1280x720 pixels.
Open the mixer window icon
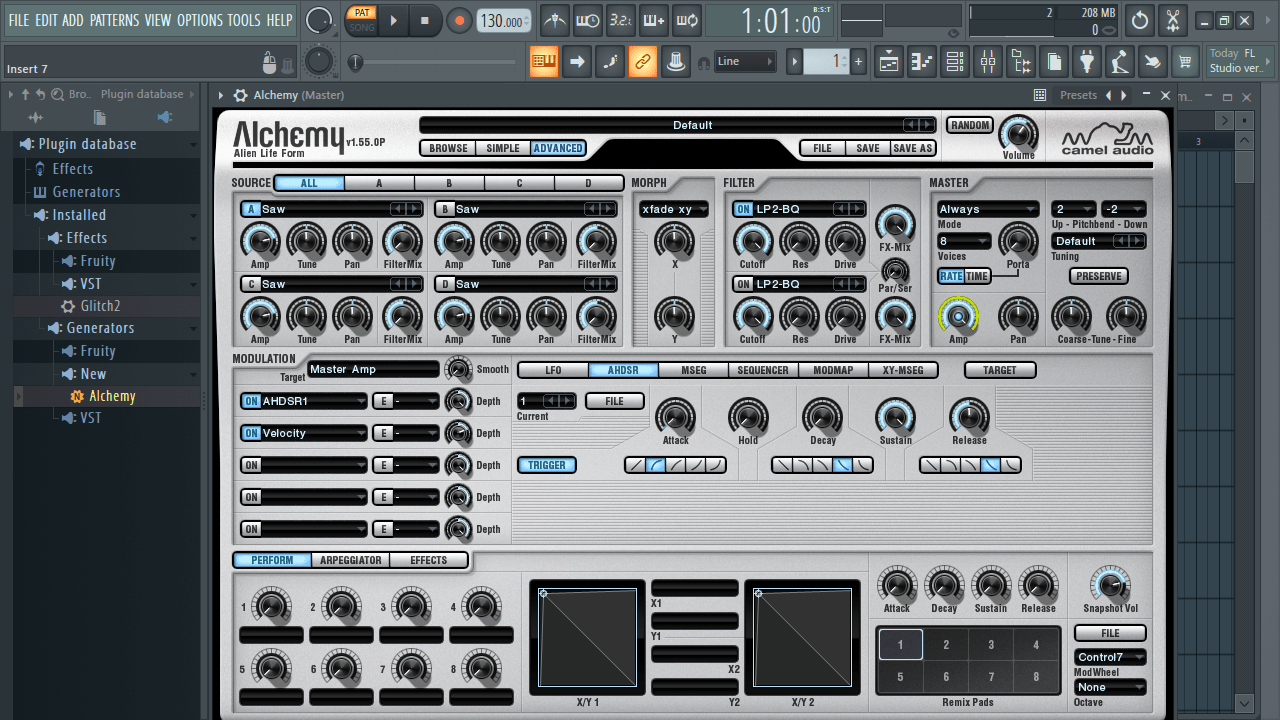(988, 62)
